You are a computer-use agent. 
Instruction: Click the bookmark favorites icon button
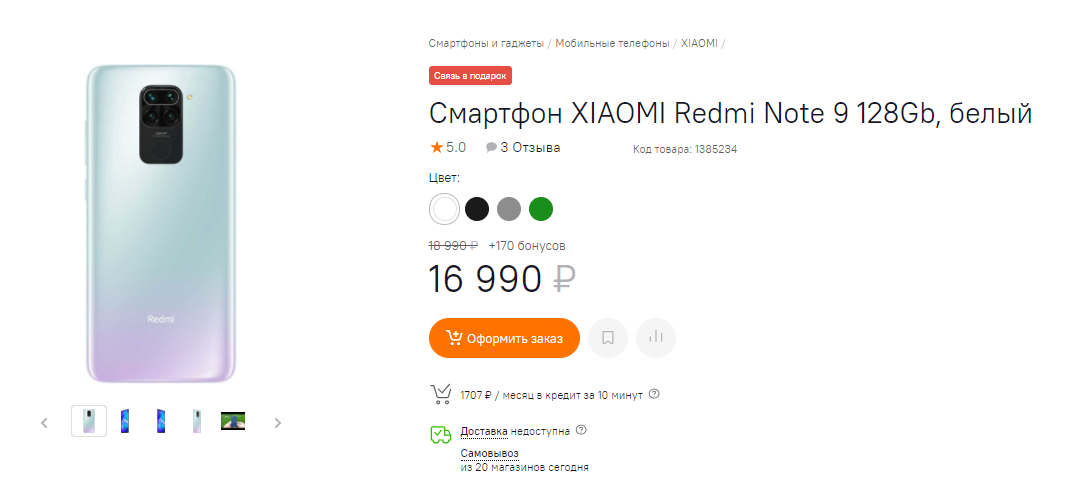point(608,338)
